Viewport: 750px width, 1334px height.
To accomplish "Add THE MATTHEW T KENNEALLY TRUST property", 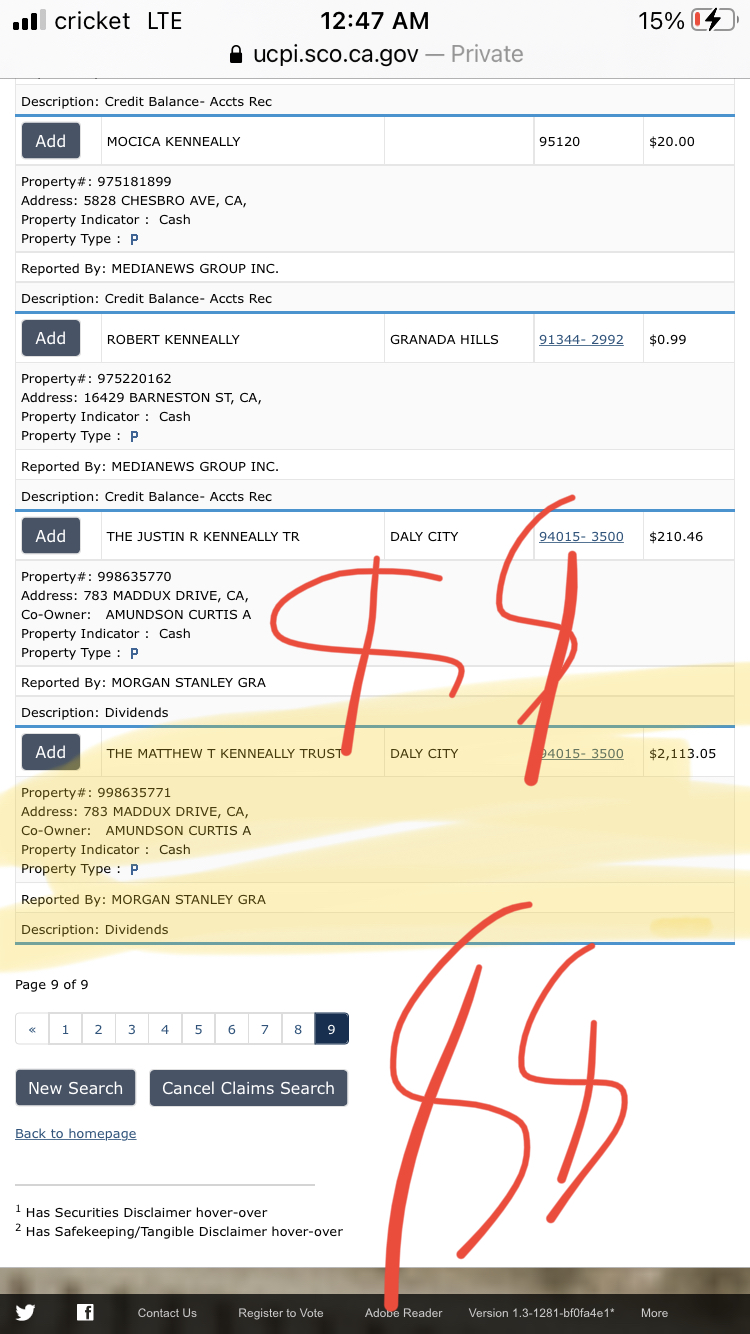I will click(x=51, y=752).
